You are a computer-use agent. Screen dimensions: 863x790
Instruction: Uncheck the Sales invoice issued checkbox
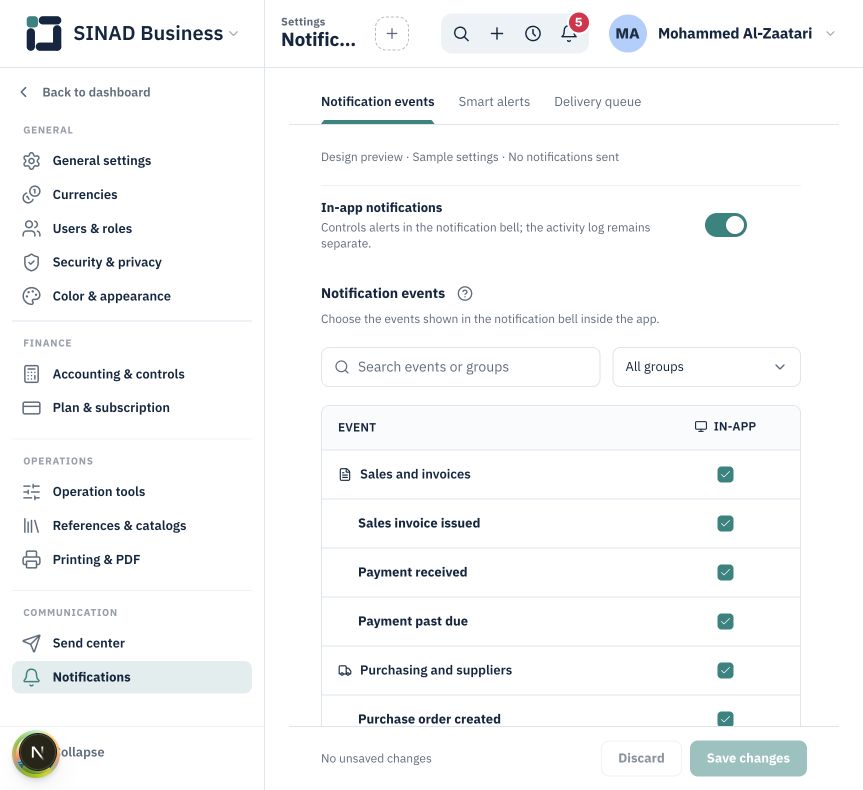725,524
